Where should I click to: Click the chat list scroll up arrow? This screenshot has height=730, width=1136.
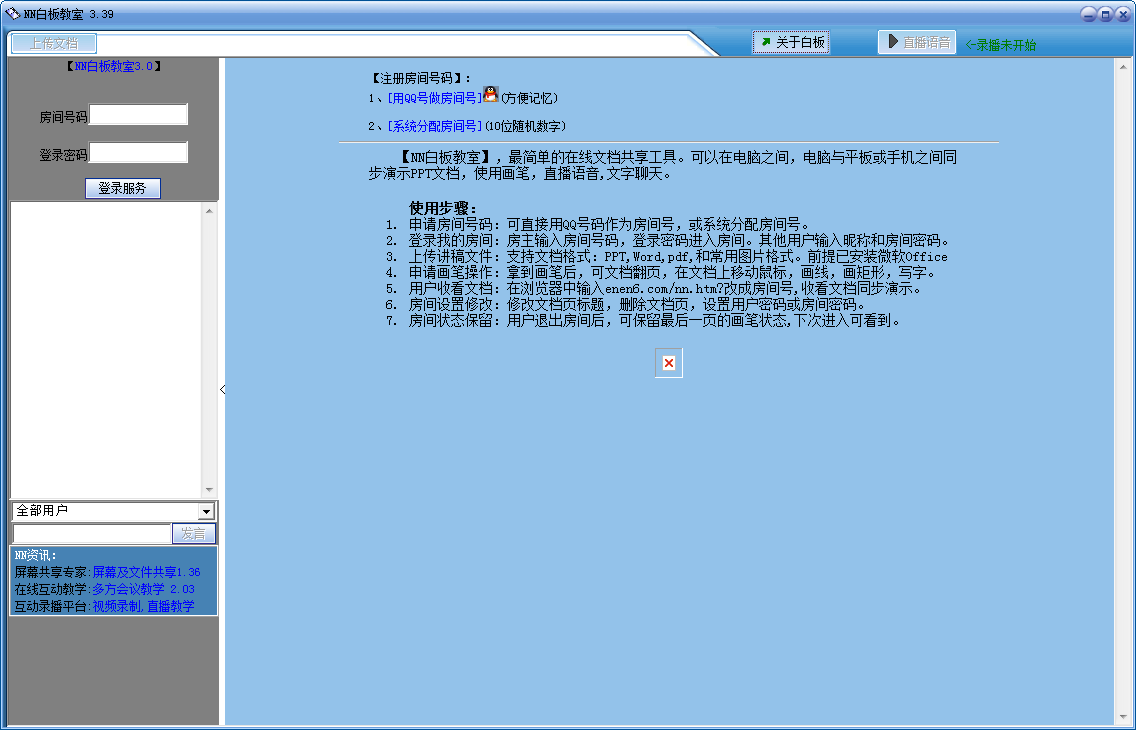209,211
